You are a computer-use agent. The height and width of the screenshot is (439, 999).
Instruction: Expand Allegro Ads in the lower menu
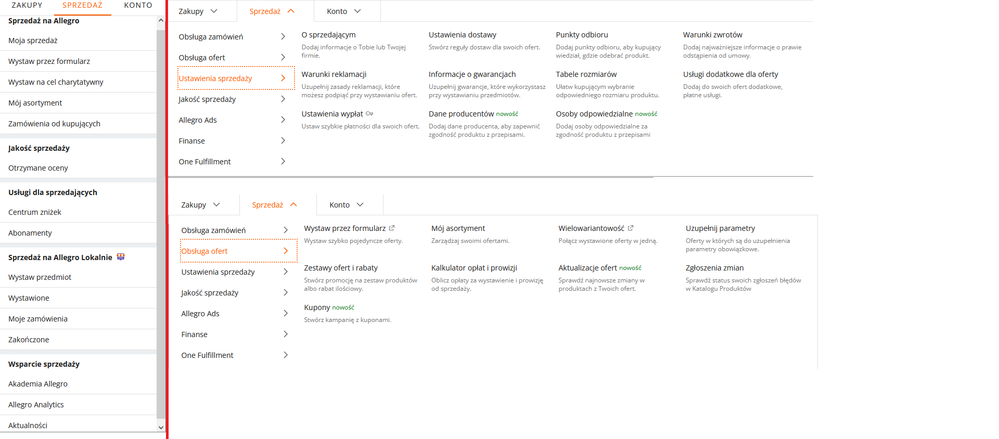pyautogui.click(x=234, y=313)
